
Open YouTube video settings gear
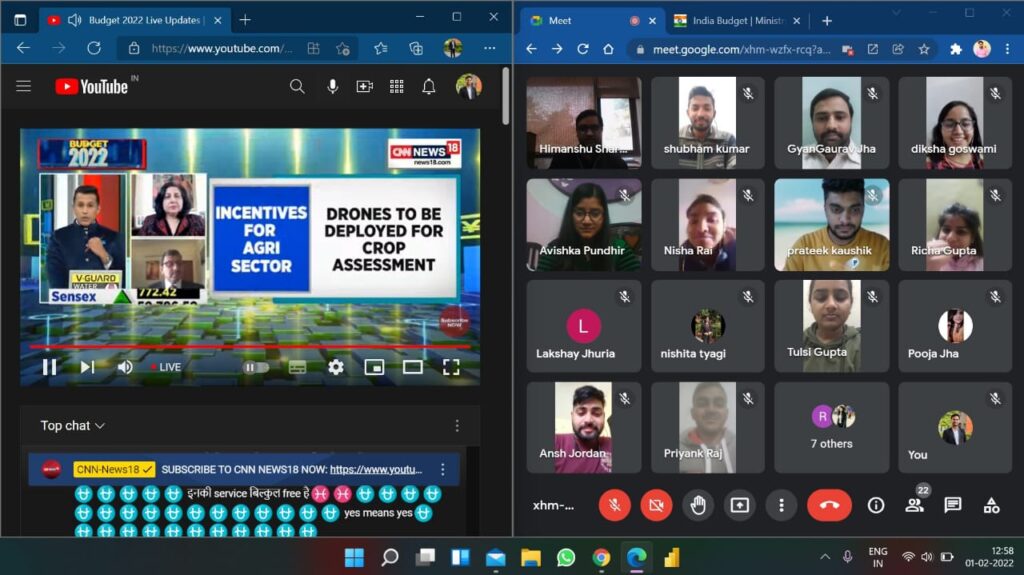(336, 367)
